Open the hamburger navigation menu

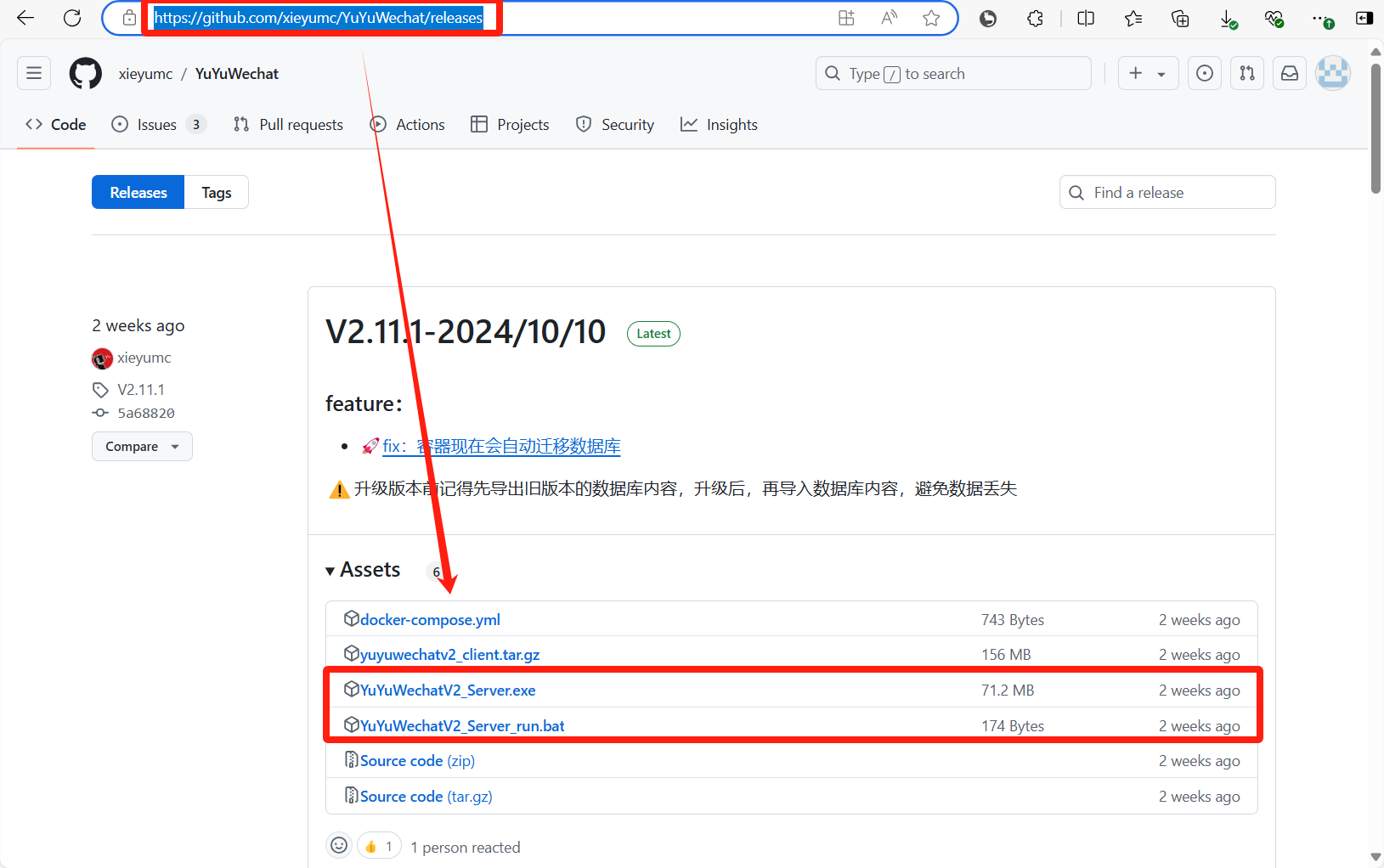tap(34, 74)
